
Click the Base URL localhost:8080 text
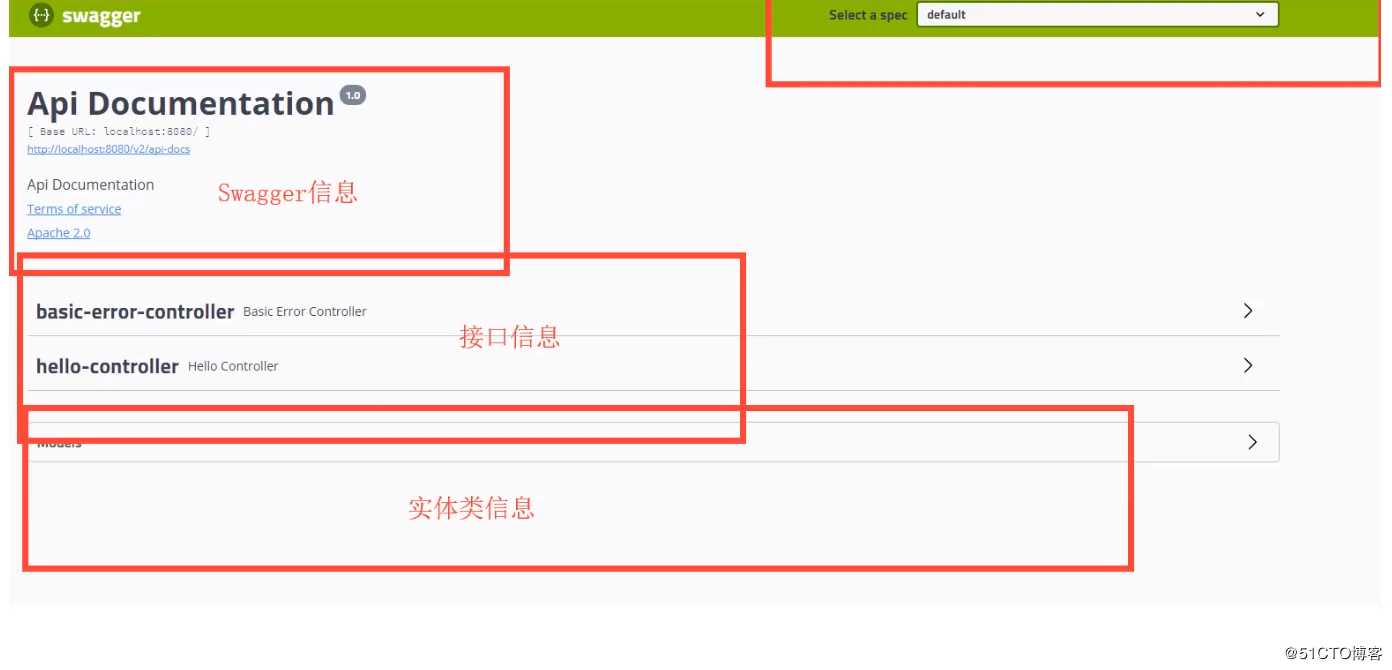(119, 132)
